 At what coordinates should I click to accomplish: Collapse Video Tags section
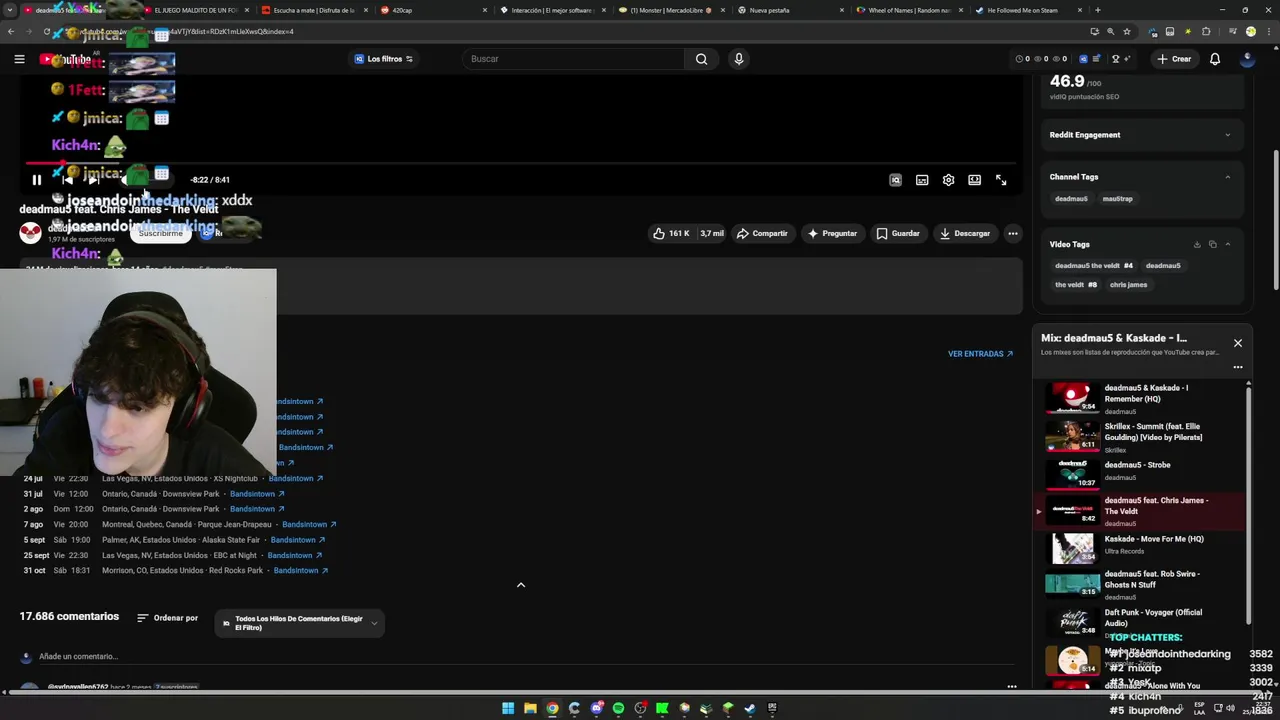(x=1227, y=244)
